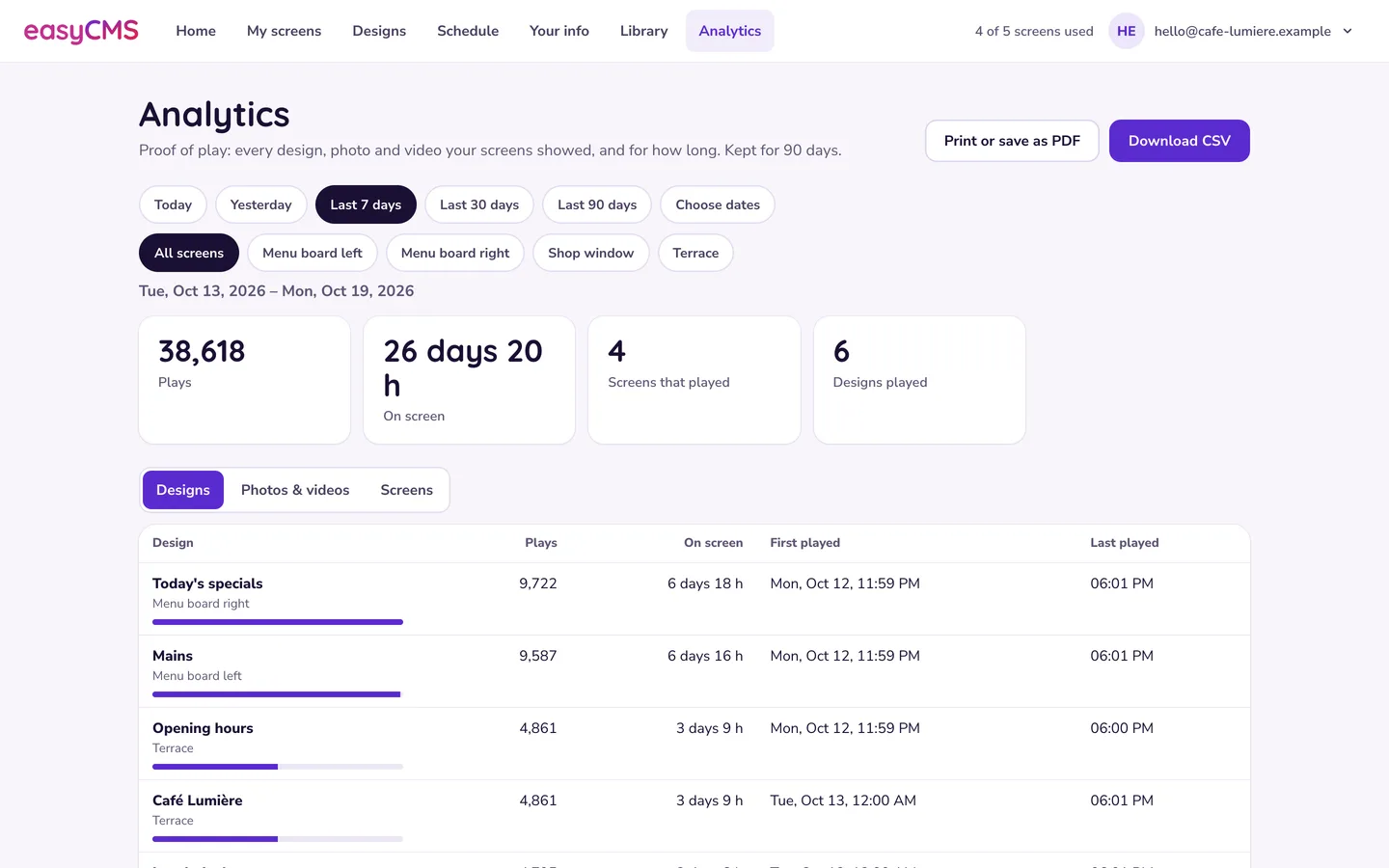Open the Schedule menu item
Viewport: 1389px width, 868px height.
pyautogui.click(x=468, y=31)
